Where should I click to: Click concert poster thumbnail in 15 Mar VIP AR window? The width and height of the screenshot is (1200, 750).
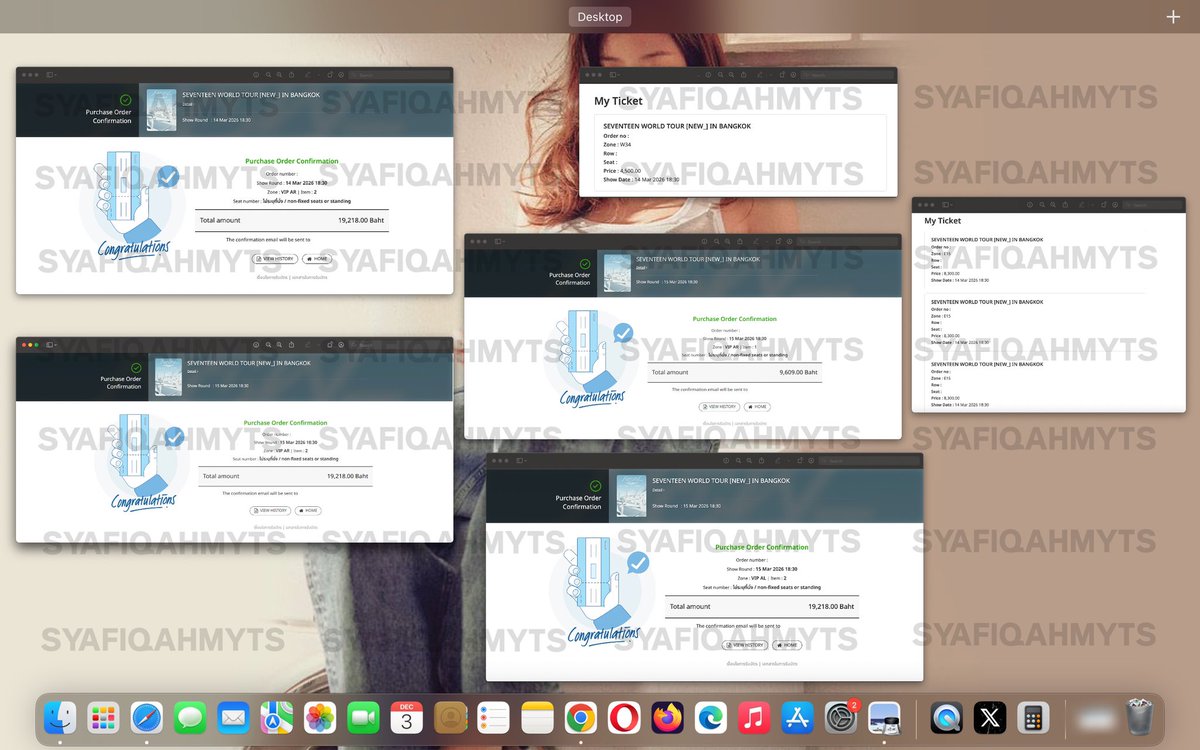coord(168,378)
